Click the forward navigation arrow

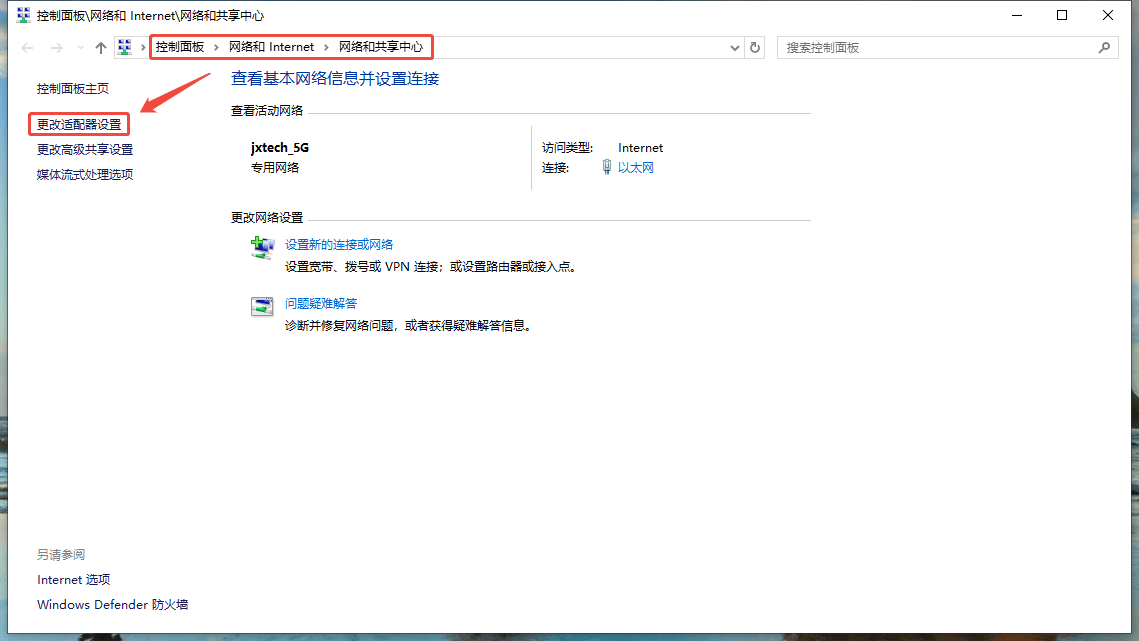pos(57,47)
